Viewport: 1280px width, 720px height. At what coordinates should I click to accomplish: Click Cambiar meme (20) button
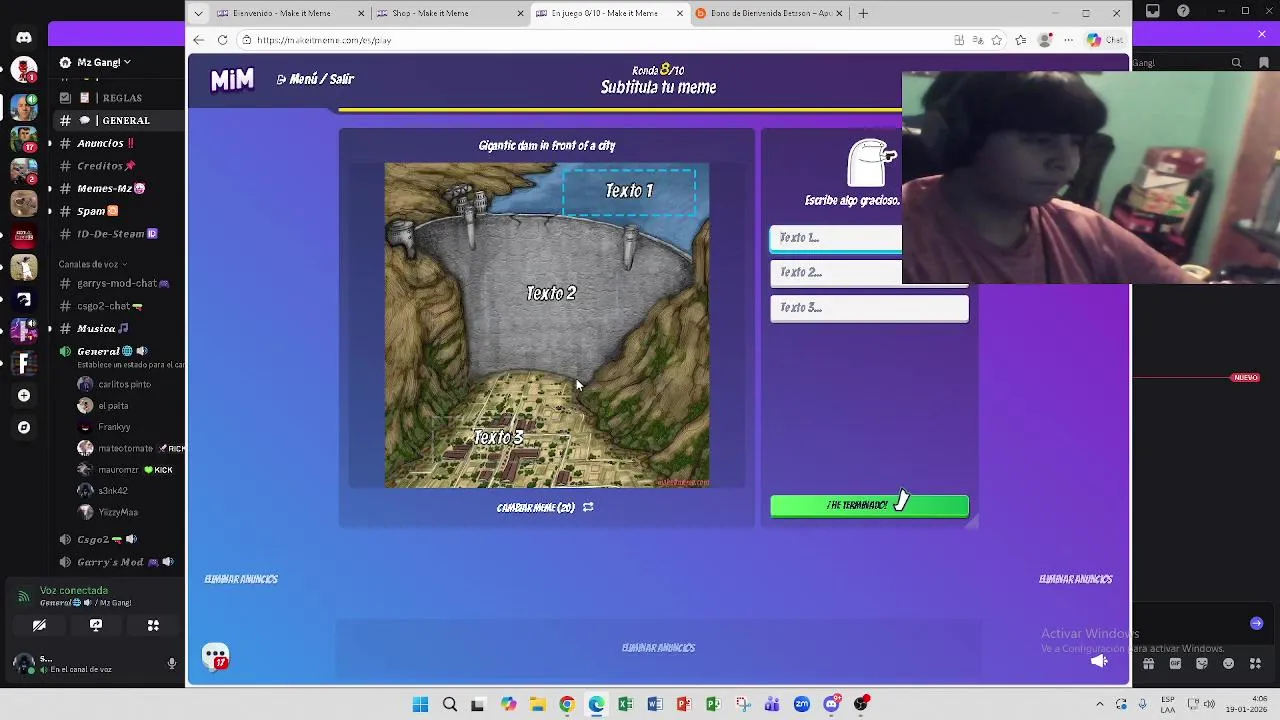pyautogui.click(x=545, y=507)
